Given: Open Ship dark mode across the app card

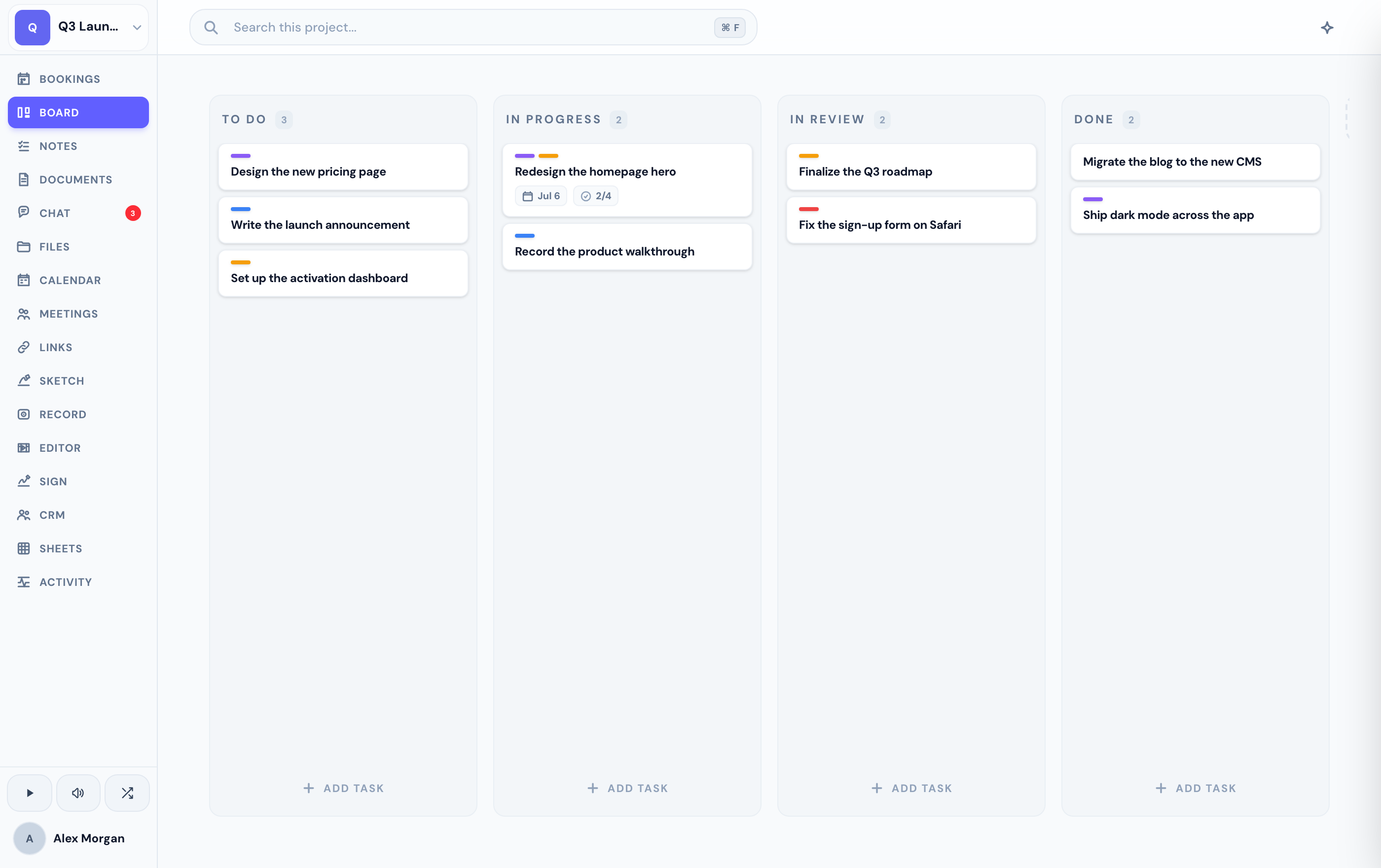Looking at the screenshot, I should tap(1195, 211).
